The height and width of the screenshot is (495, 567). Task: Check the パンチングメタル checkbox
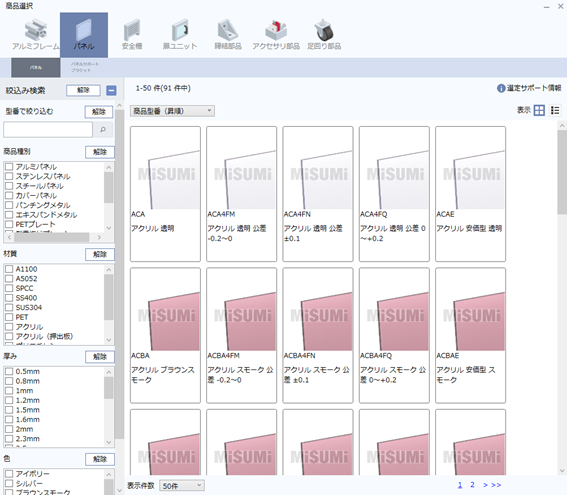click(x=9, y=205)
